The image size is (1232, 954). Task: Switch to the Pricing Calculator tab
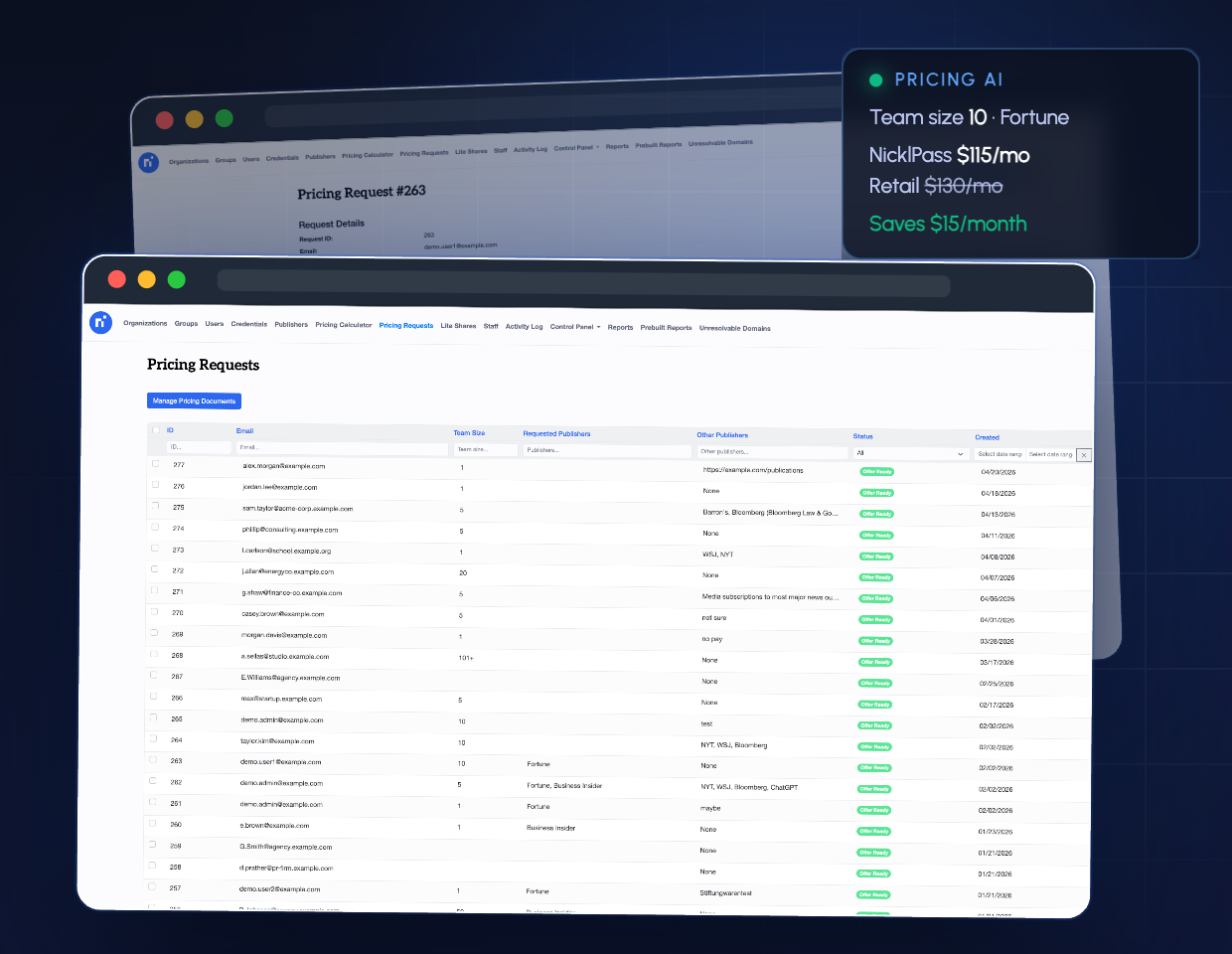click(x=344, y=325)
